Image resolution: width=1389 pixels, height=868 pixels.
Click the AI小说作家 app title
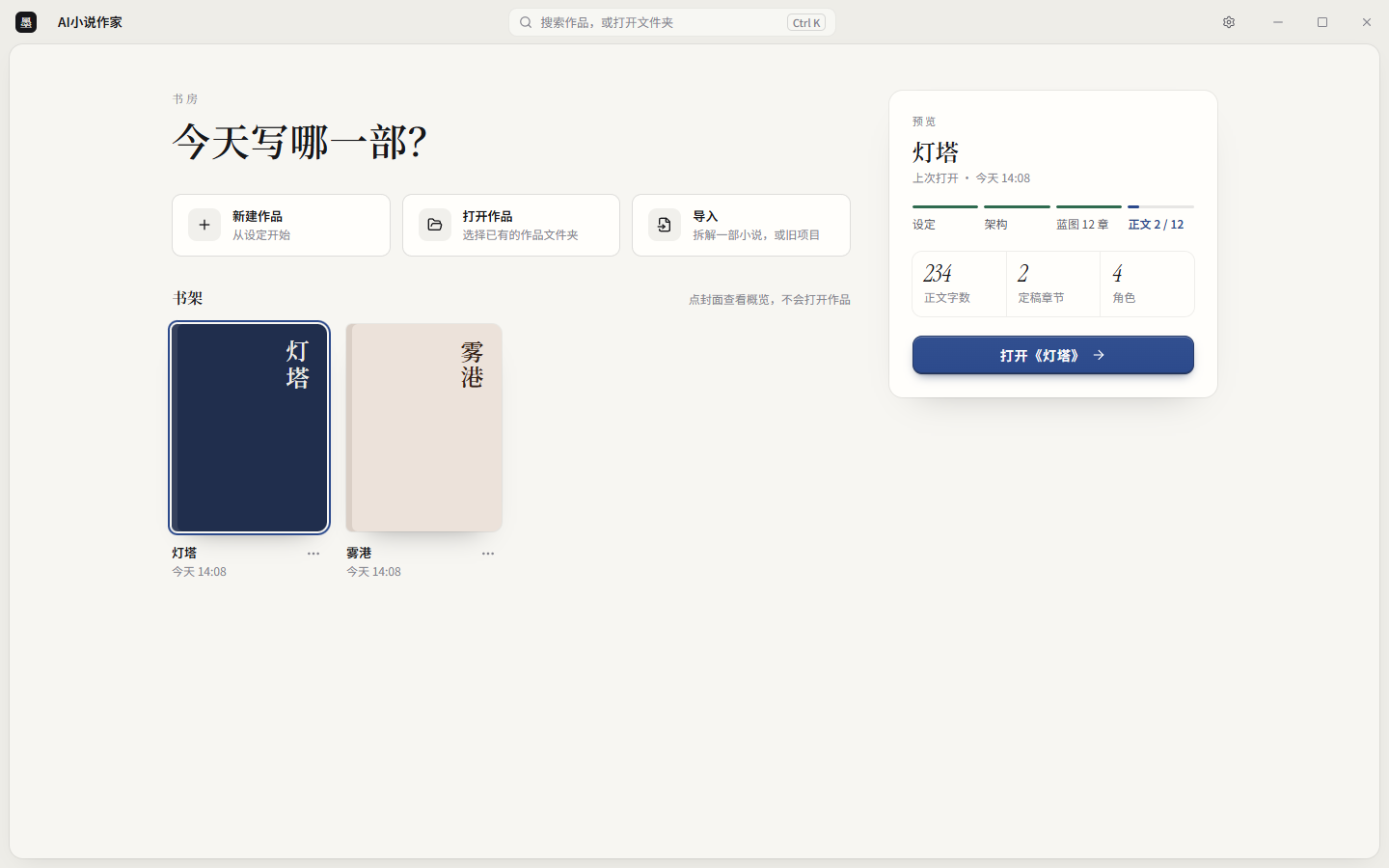(90, 22)
